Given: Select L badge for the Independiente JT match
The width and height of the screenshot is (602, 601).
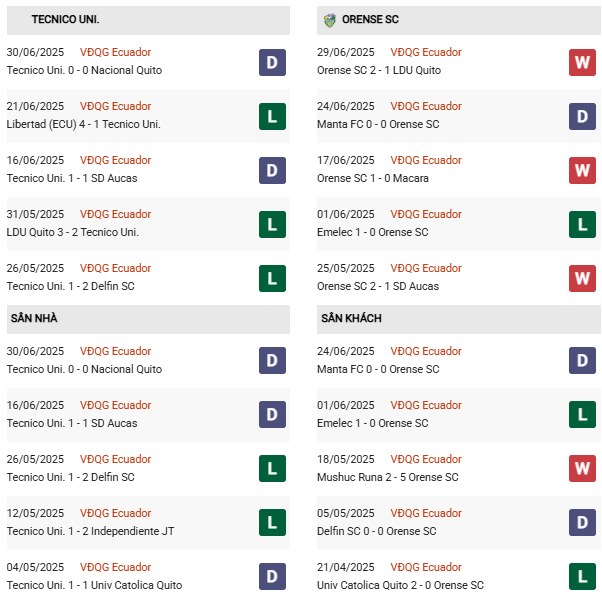Looking at the screenshot, I should pos(271,523).
